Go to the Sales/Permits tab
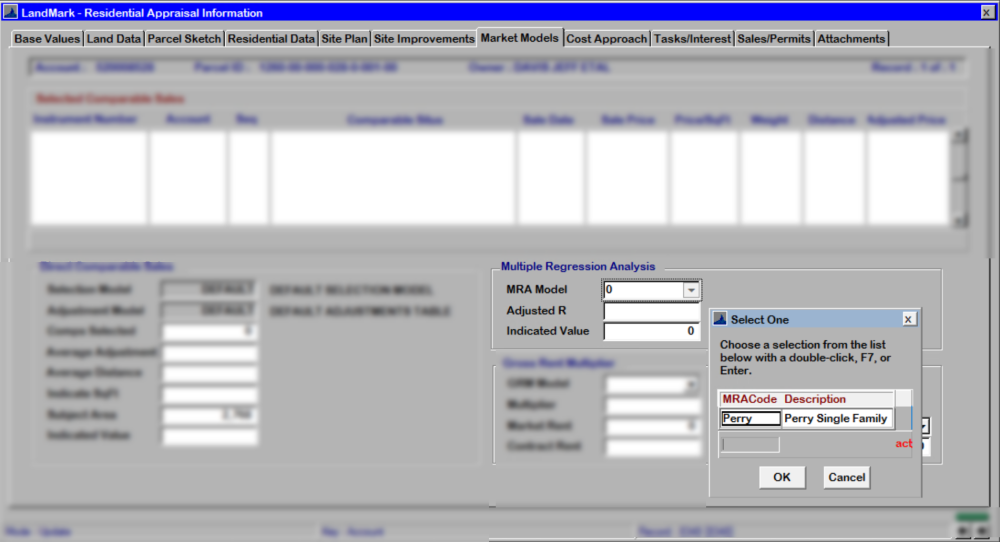1000x542 pixels. pos(774,39)
